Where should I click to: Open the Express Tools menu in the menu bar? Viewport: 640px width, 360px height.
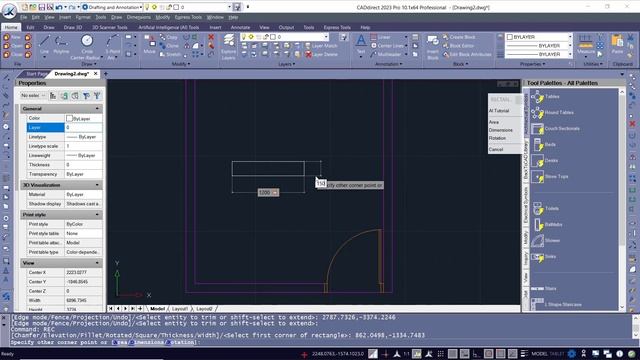pos(188,17)
